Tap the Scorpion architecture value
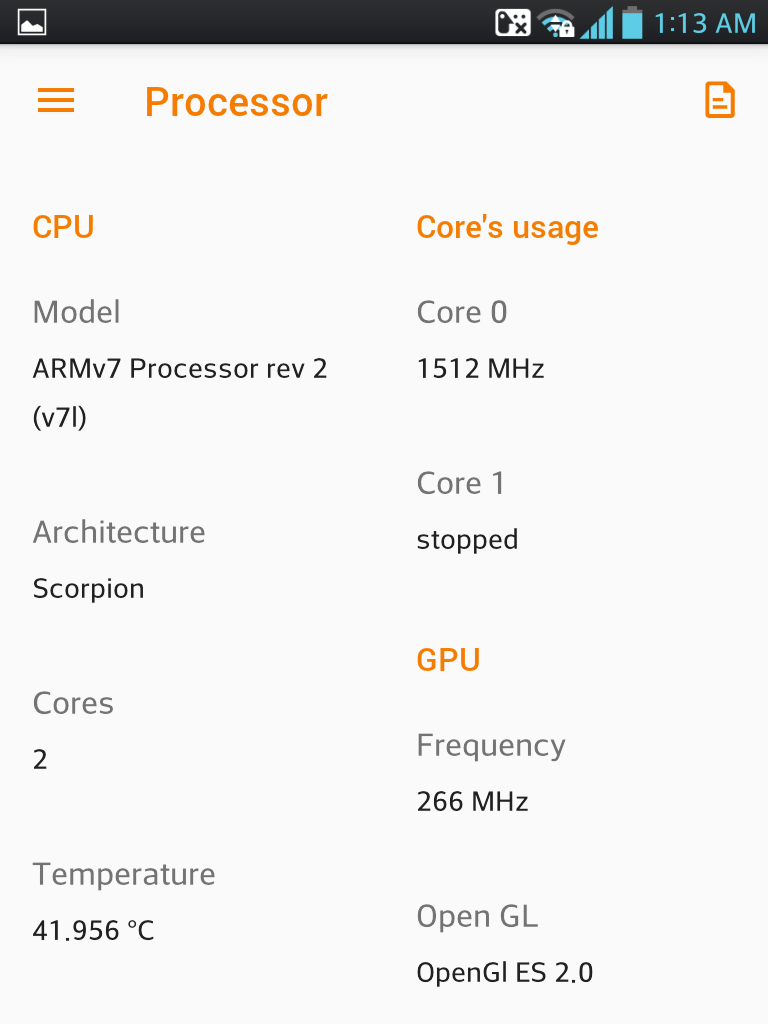This screenshot has height=1024, width=768. coord(88,588)
